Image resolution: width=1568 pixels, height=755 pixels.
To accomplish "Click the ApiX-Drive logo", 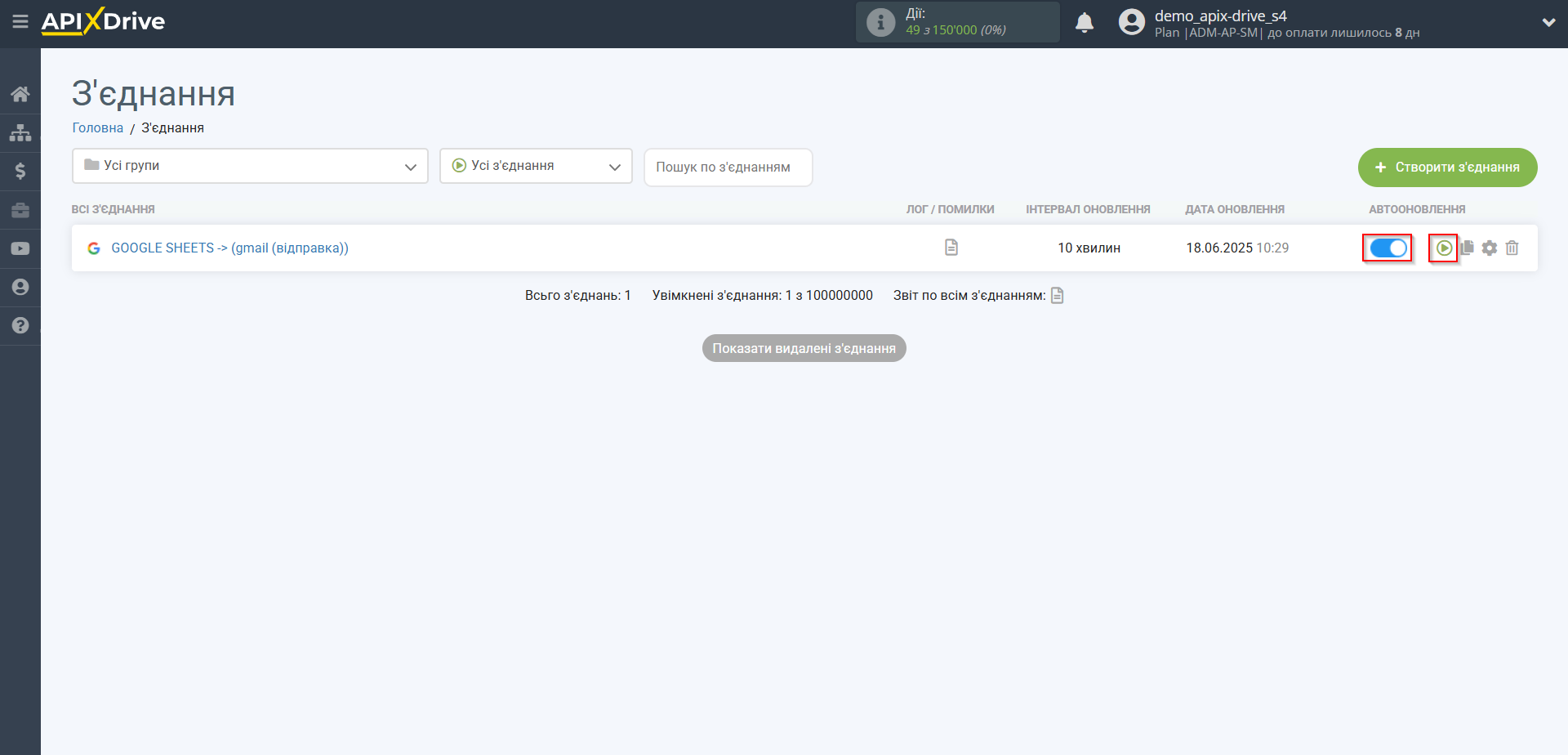I will [x=103, y=21].
